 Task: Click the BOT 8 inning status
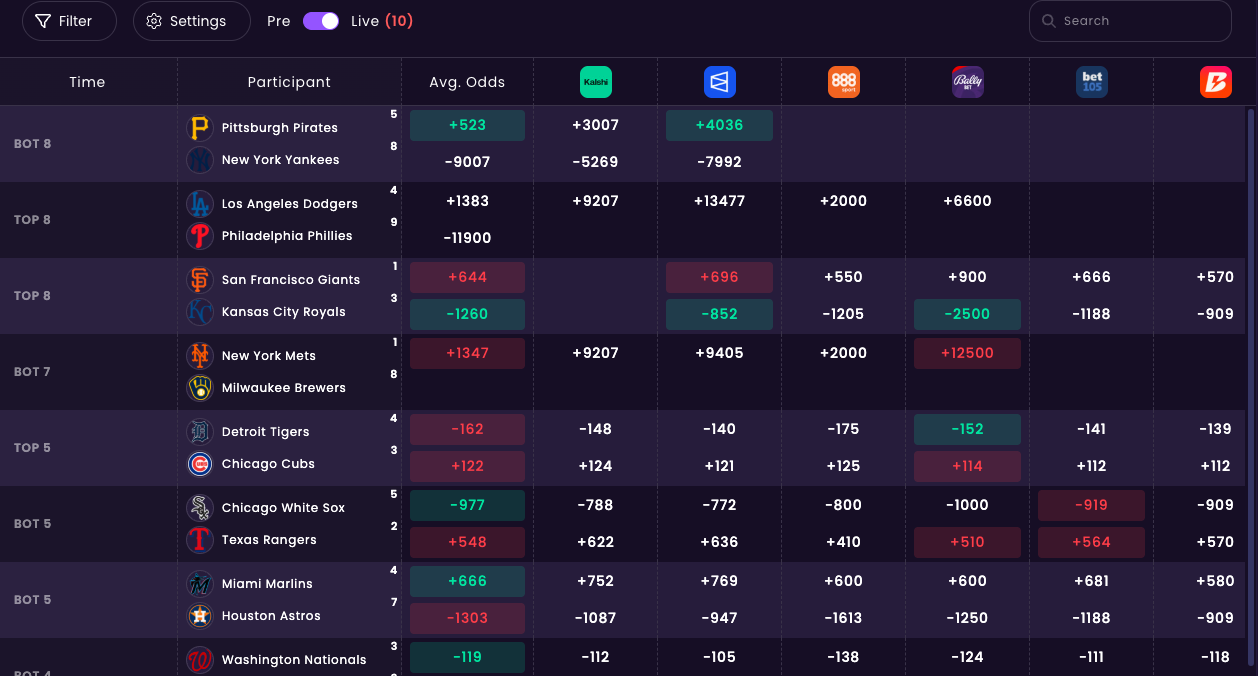(32, 144)
